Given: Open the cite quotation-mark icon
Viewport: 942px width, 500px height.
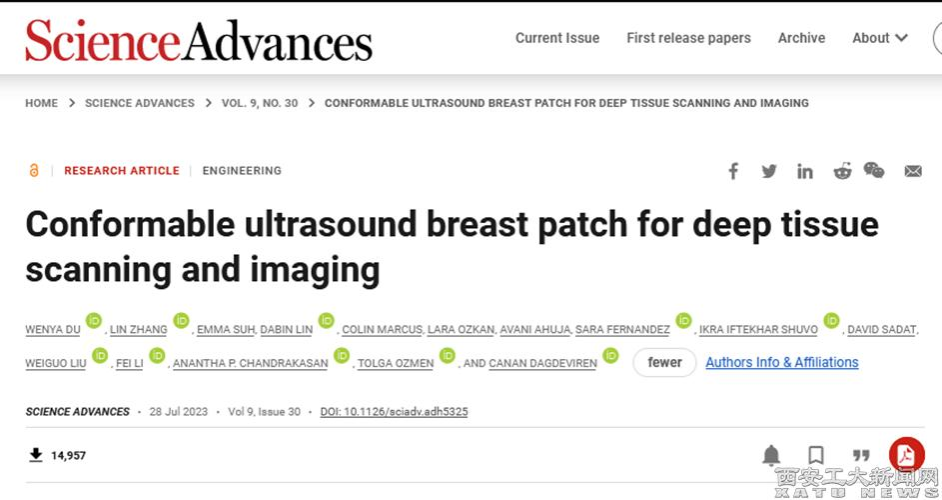Looking at the screenshot, I should [x=860, y=456].
